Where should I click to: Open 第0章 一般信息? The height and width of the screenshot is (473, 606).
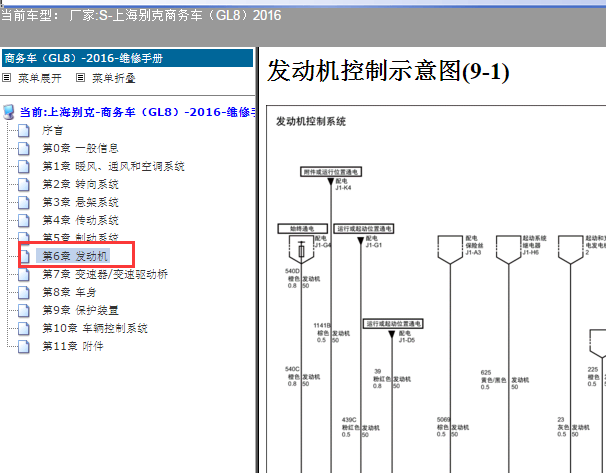pos(80,148)
